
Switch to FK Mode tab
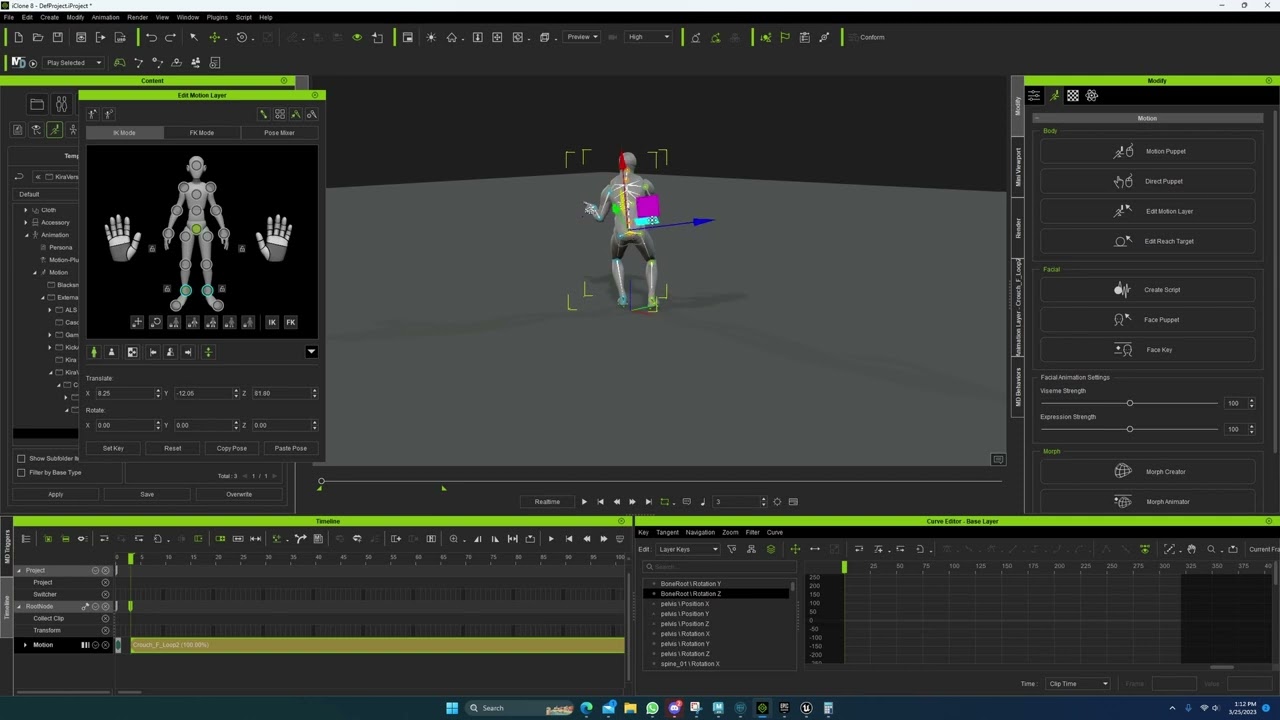click(202, 133)
